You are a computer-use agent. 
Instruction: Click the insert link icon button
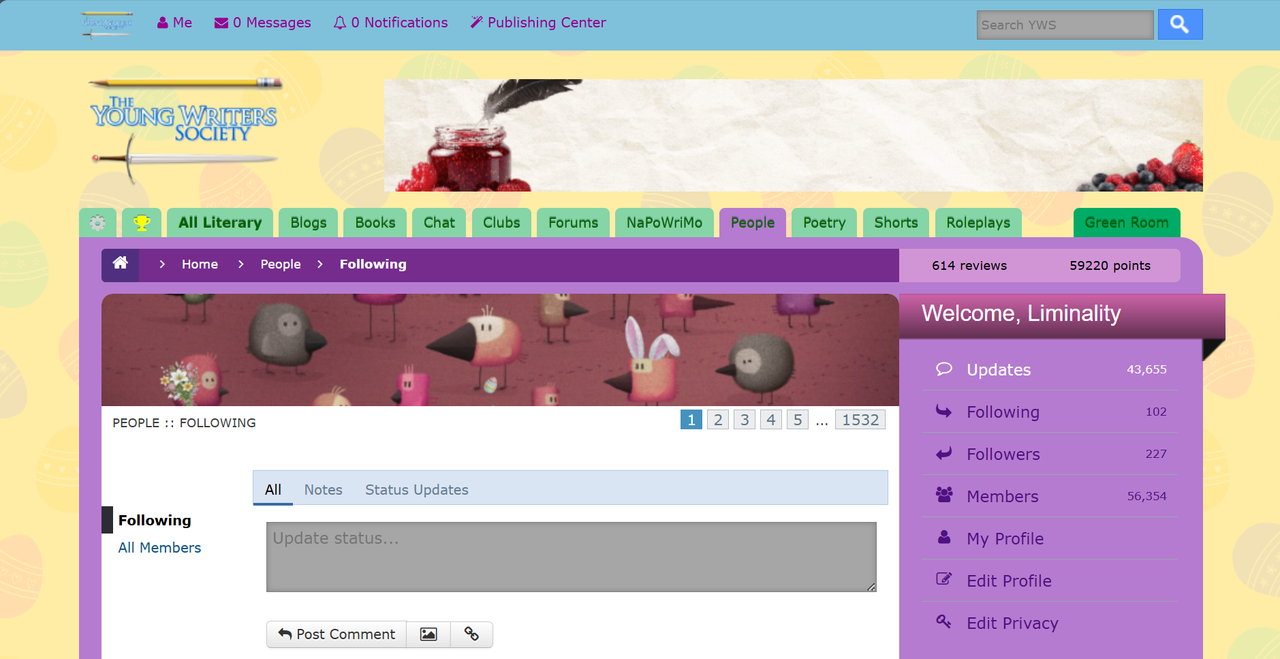click(472, 634)
